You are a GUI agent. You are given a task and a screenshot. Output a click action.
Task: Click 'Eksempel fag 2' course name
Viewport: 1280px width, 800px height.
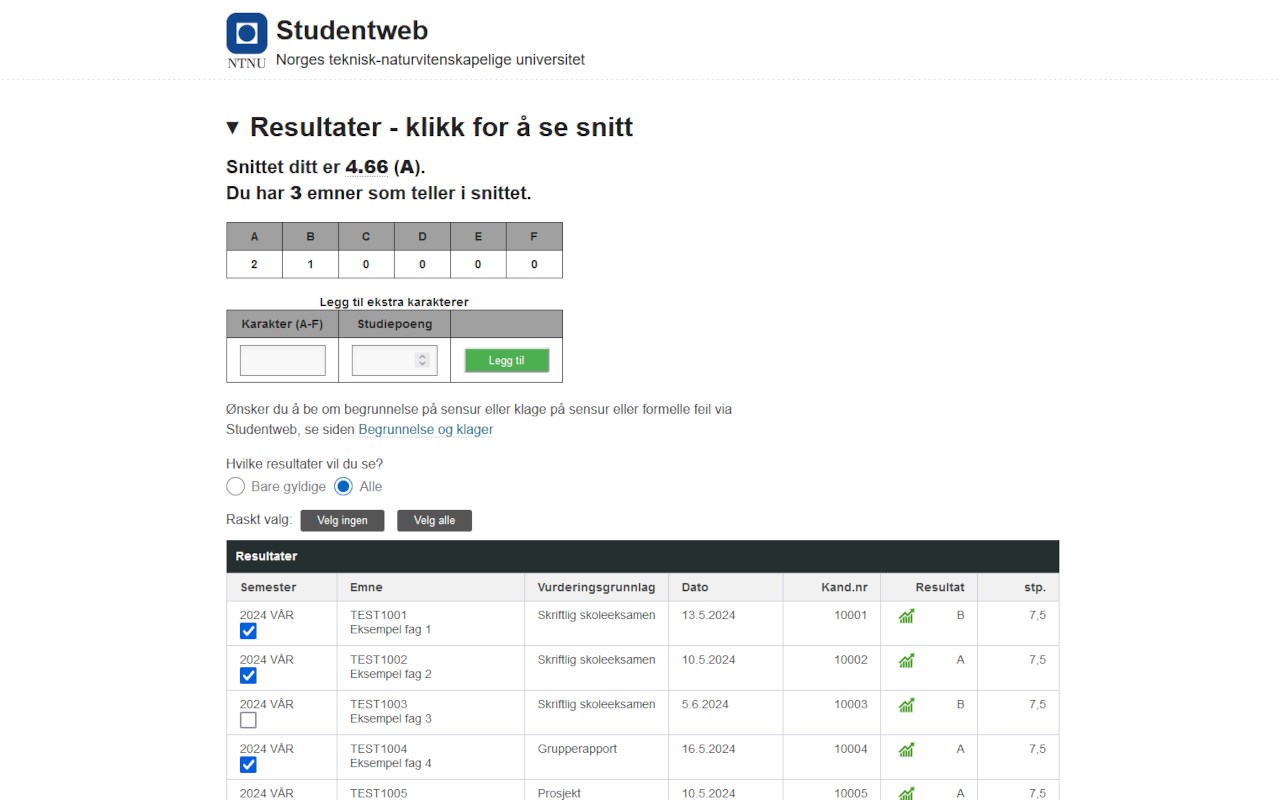click(391, 674)
